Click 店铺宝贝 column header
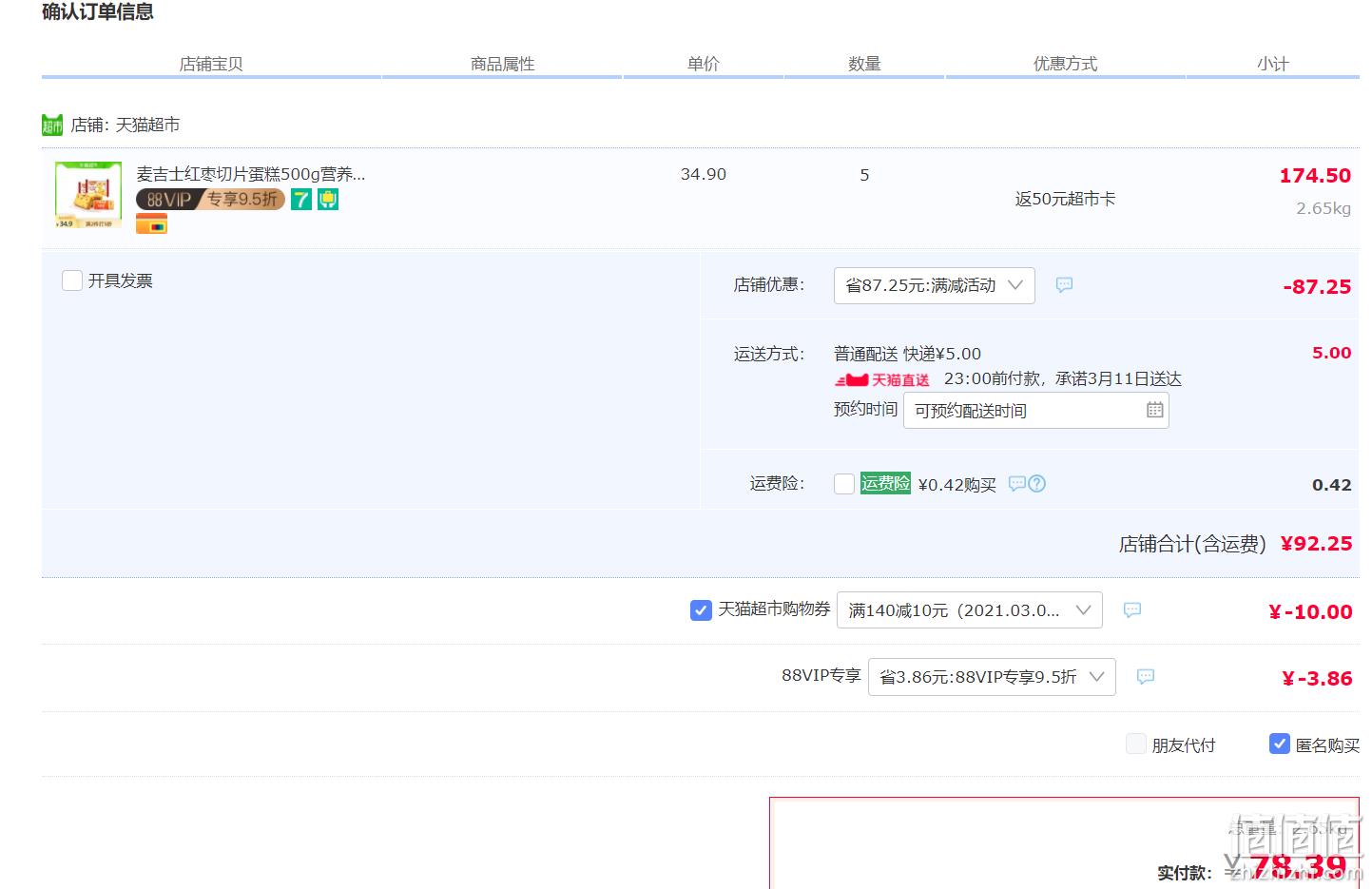 211,64
